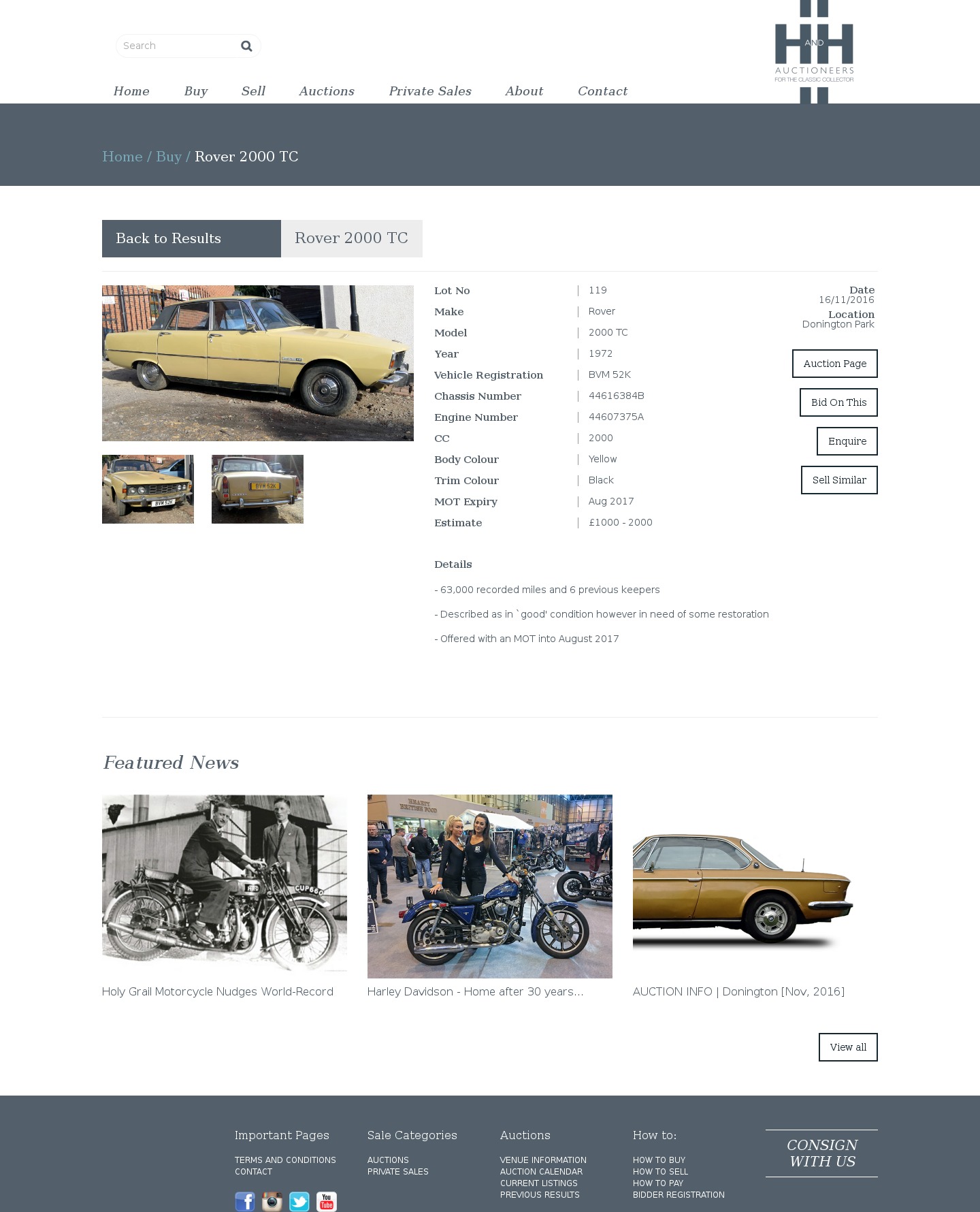This screenshot has width=980, height=1212.
Task: Open Previous Results footer link
Action: 540,1195
